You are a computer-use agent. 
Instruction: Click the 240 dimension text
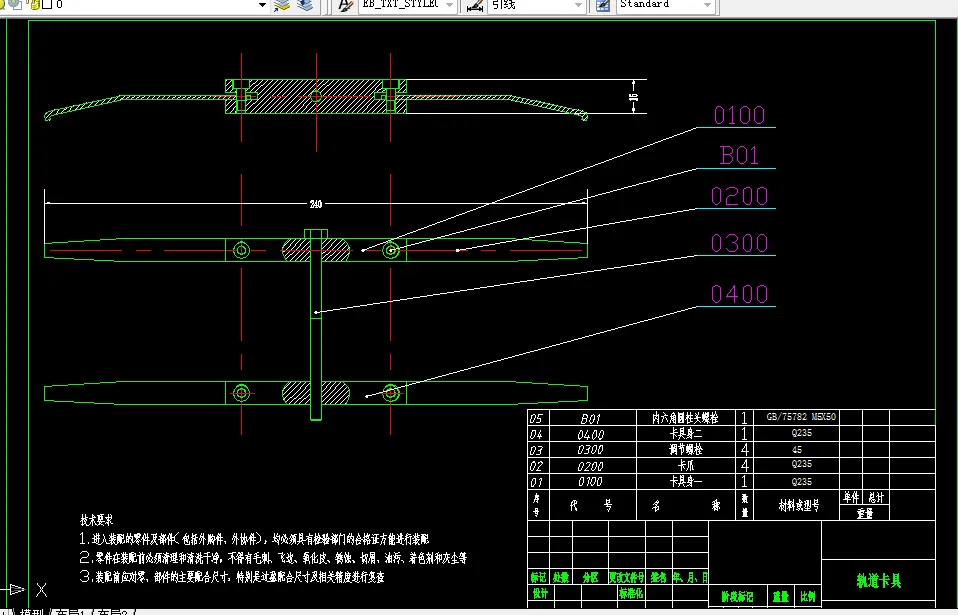[316, 204]
